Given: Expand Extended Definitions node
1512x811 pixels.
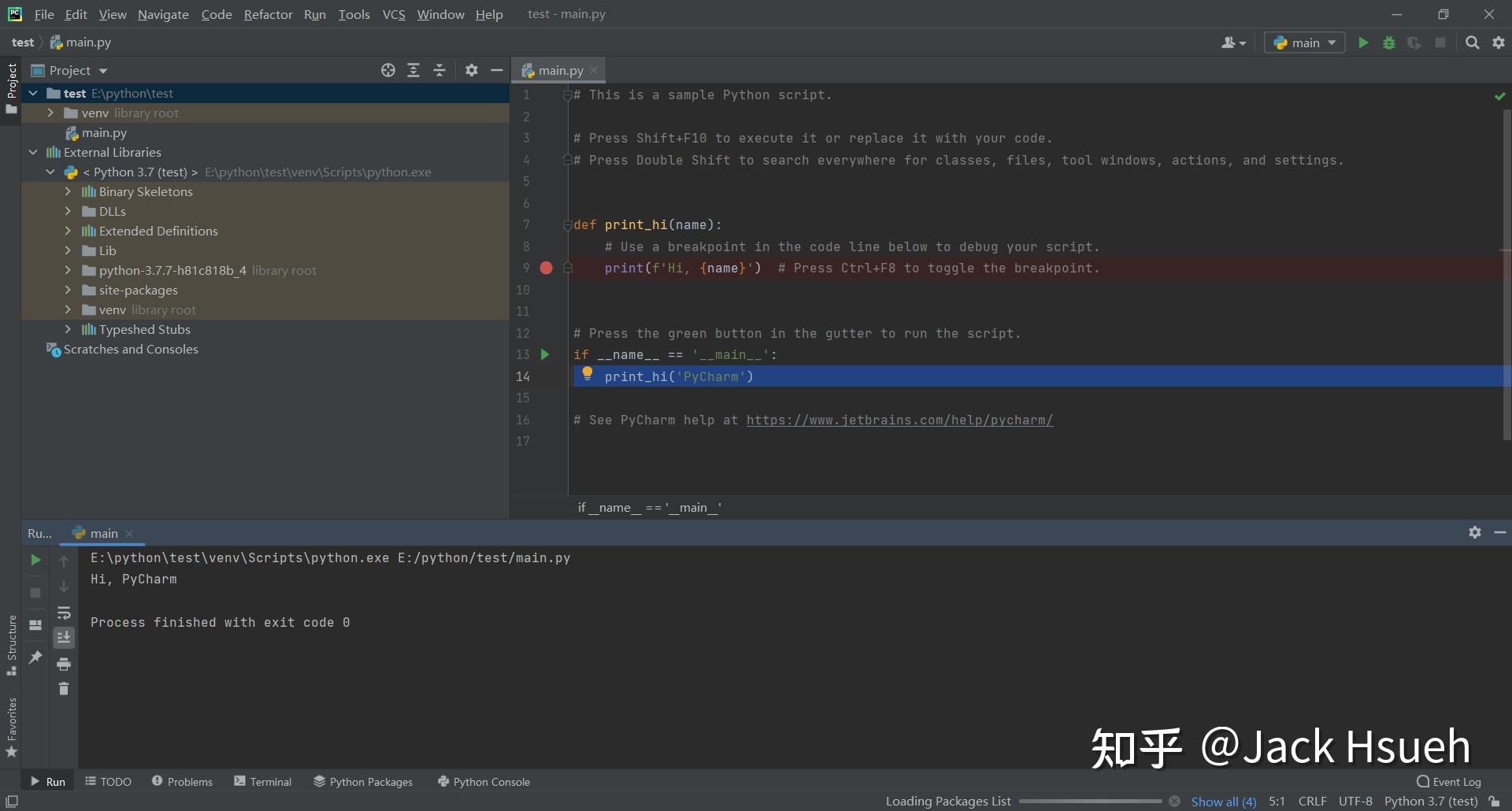Looking at the screenshot, I should (68, 231).
